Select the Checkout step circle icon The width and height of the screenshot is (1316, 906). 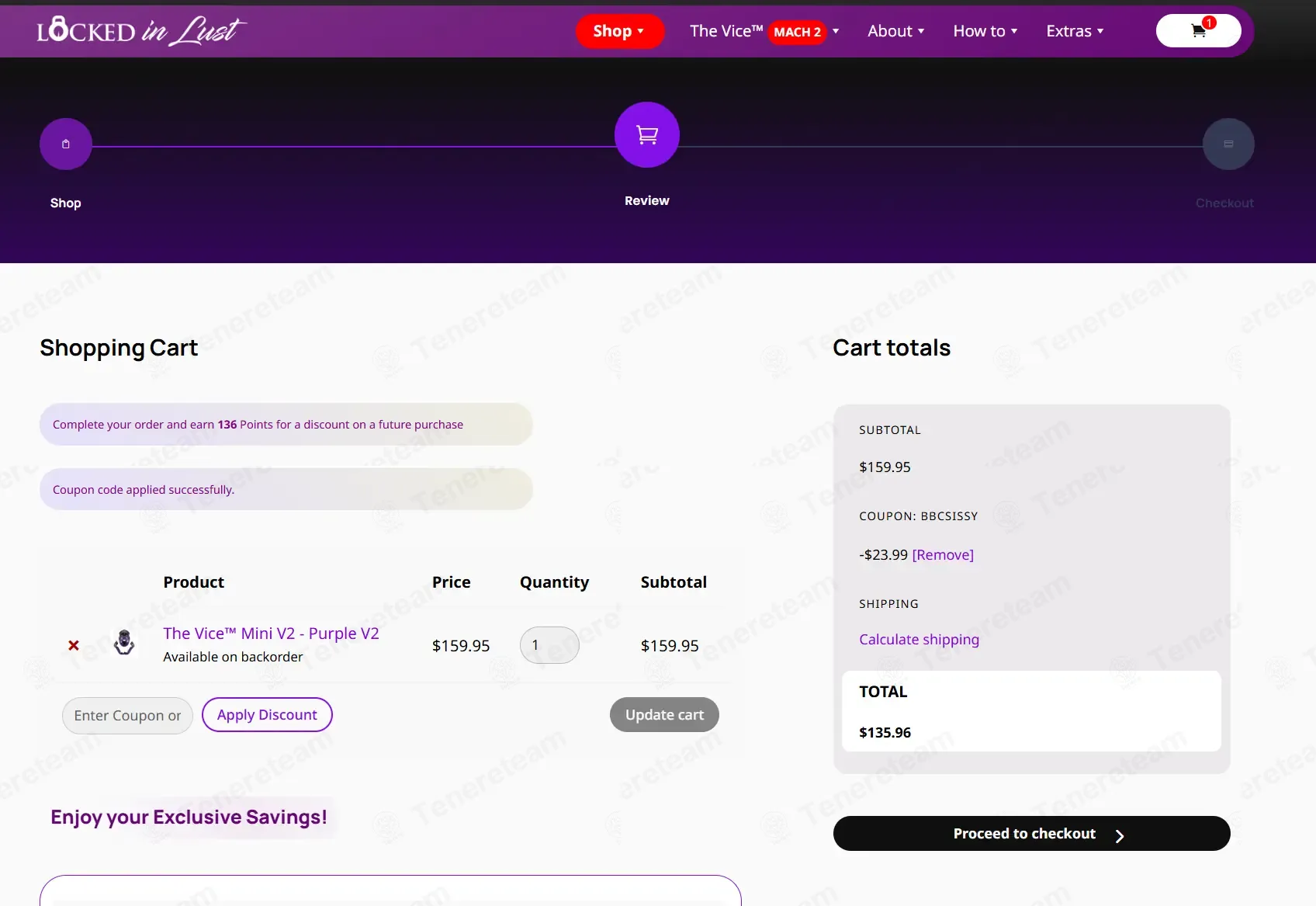point(1228,144)
